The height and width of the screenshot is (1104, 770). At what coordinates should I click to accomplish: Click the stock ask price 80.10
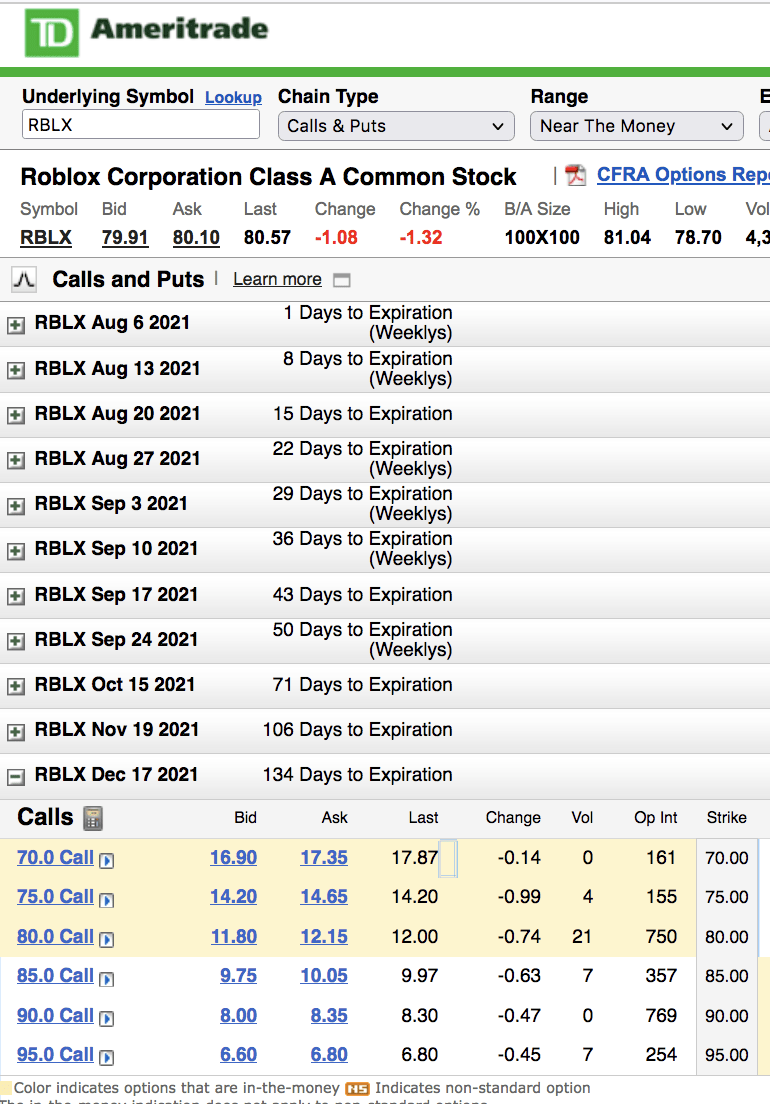click(x=196, y=238)
